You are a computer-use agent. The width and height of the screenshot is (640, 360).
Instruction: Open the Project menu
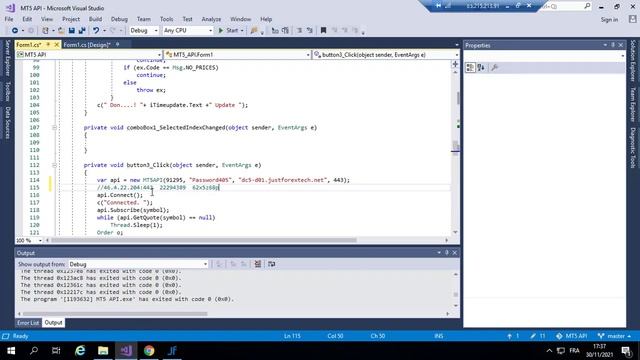(x=71, y=19)
